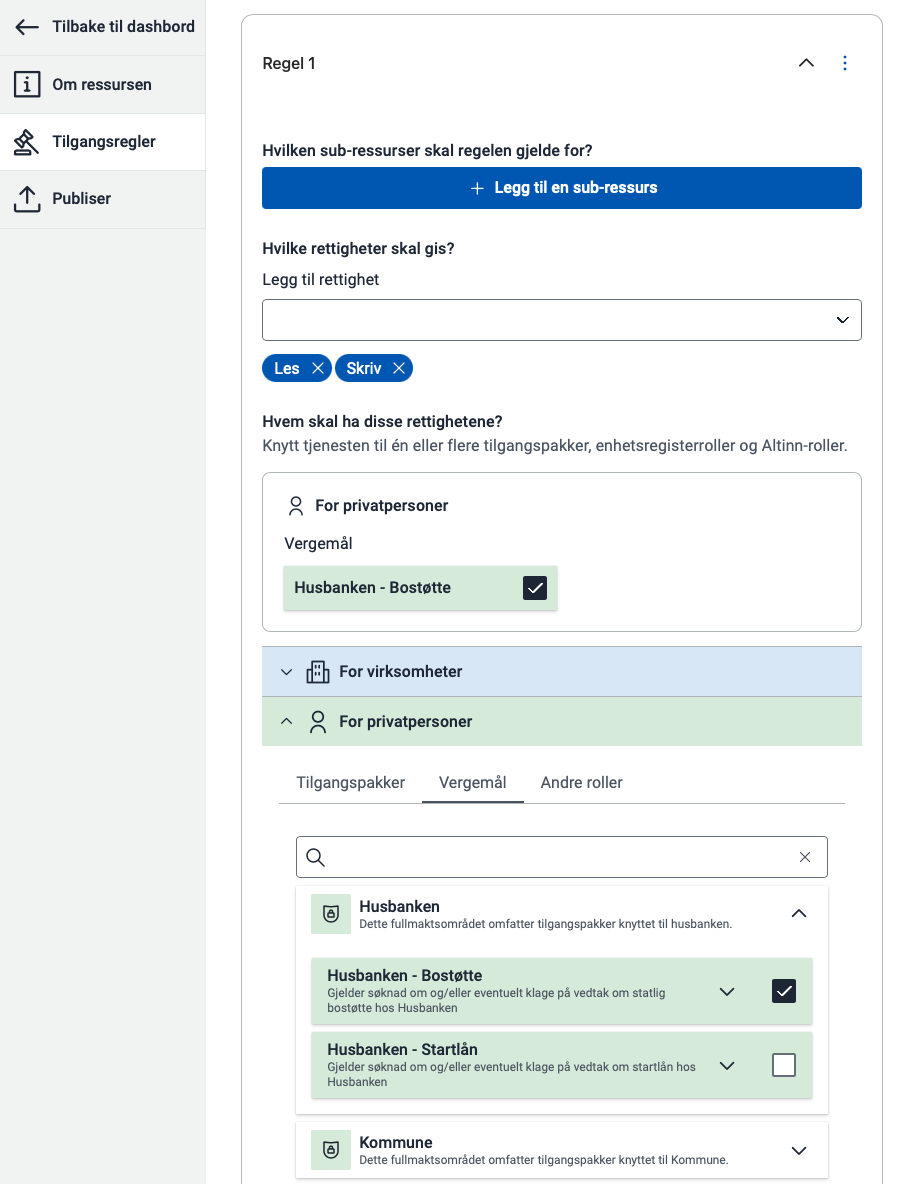The image size is (924, 1184).
Task: Collapse the Husbanken access area
Action: tap(798, 913)
